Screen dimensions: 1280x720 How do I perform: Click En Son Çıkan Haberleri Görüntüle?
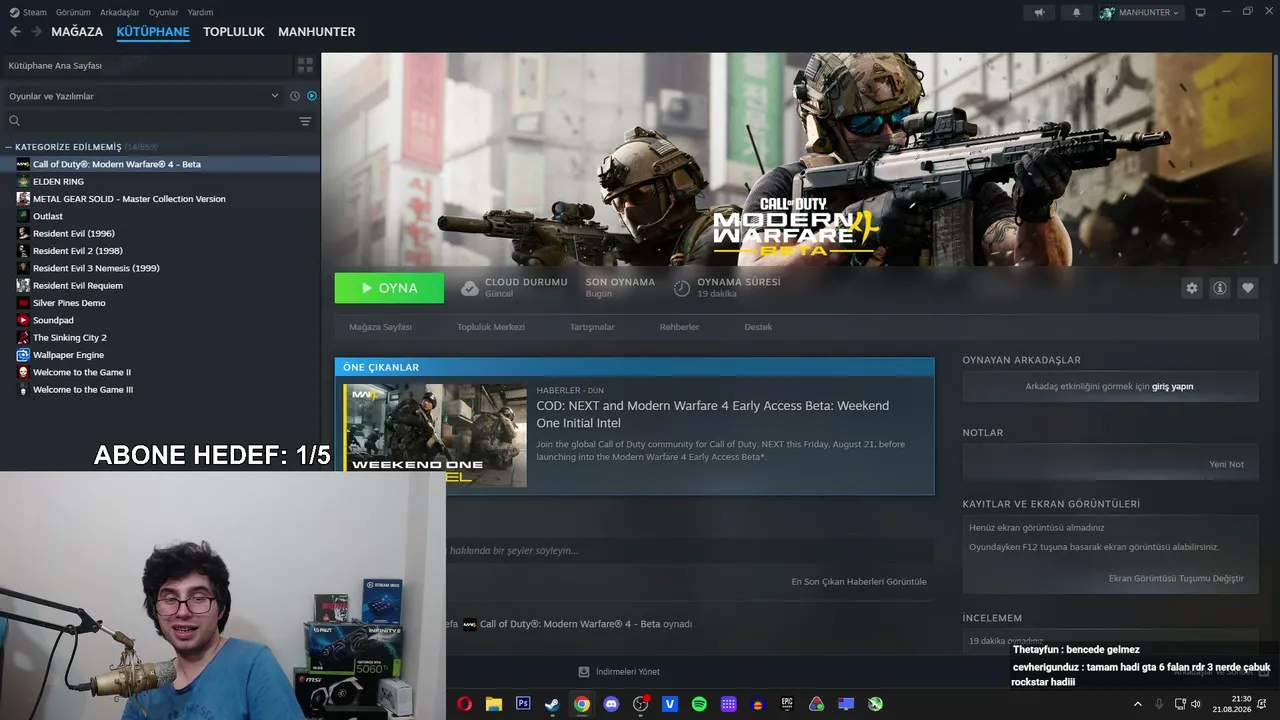pyautogui.click(x=859, y=581)
